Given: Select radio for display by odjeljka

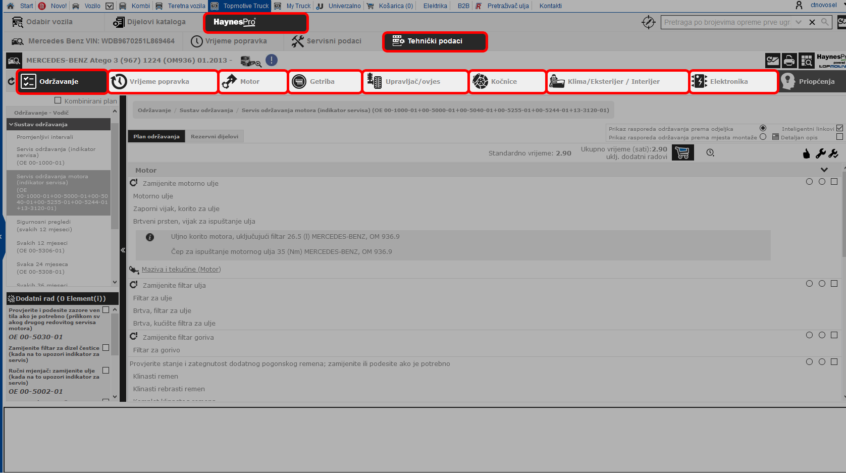Looking at the screenshot, I should (x=762, y=128).
